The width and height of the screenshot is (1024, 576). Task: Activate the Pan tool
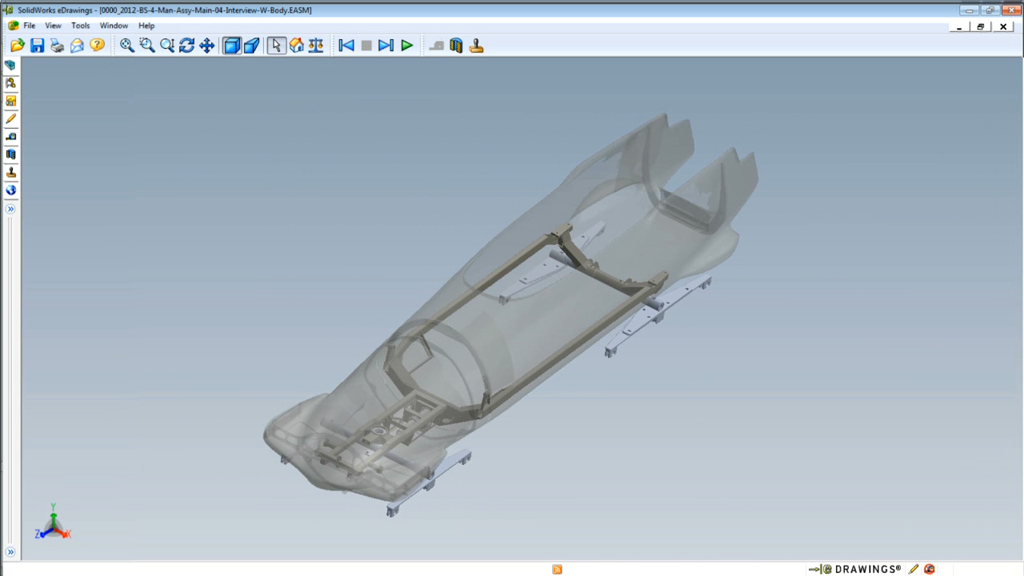[x=207, y=45]
